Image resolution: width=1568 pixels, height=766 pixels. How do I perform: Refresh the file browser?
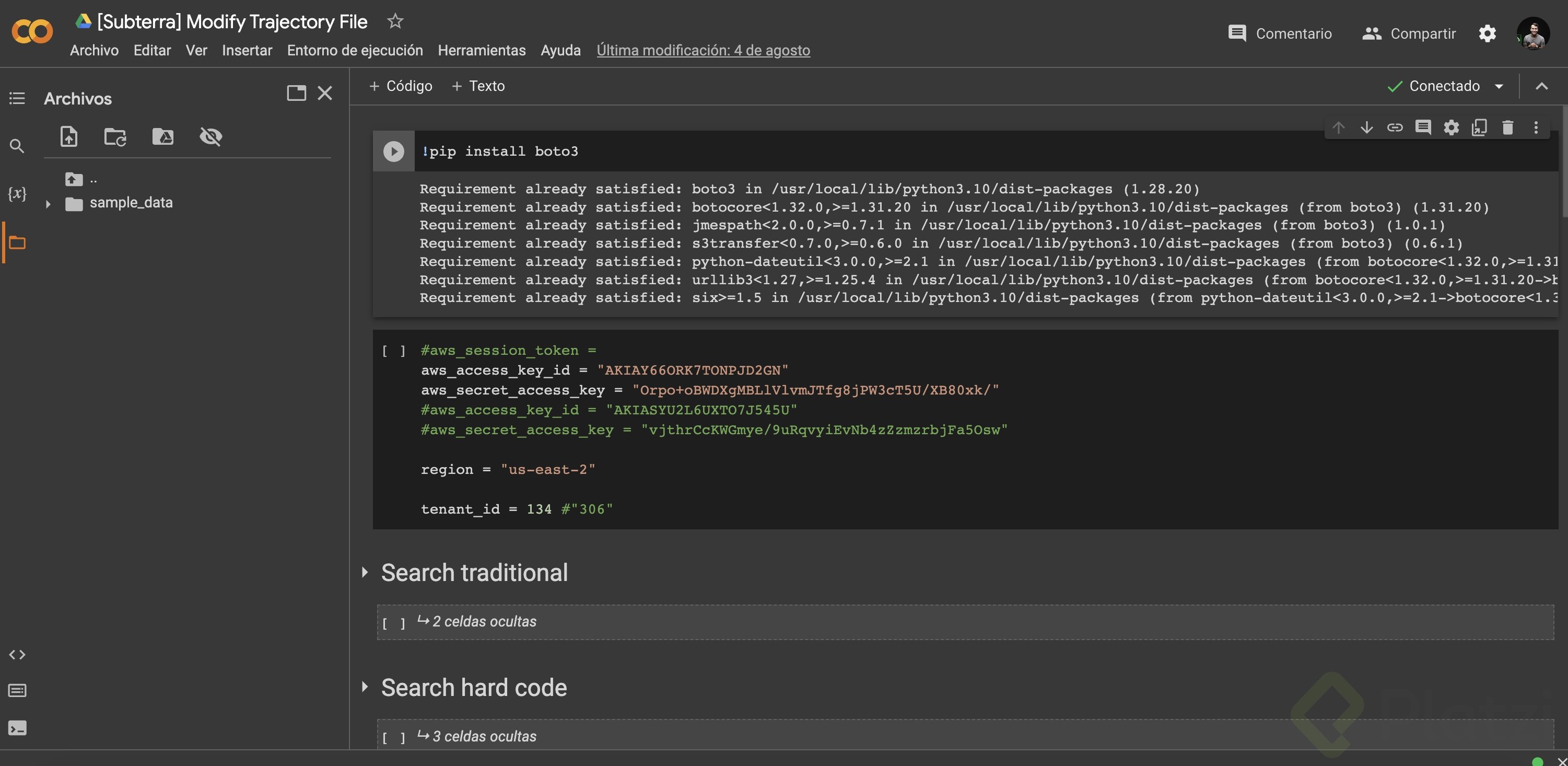(x=114, y=137)
